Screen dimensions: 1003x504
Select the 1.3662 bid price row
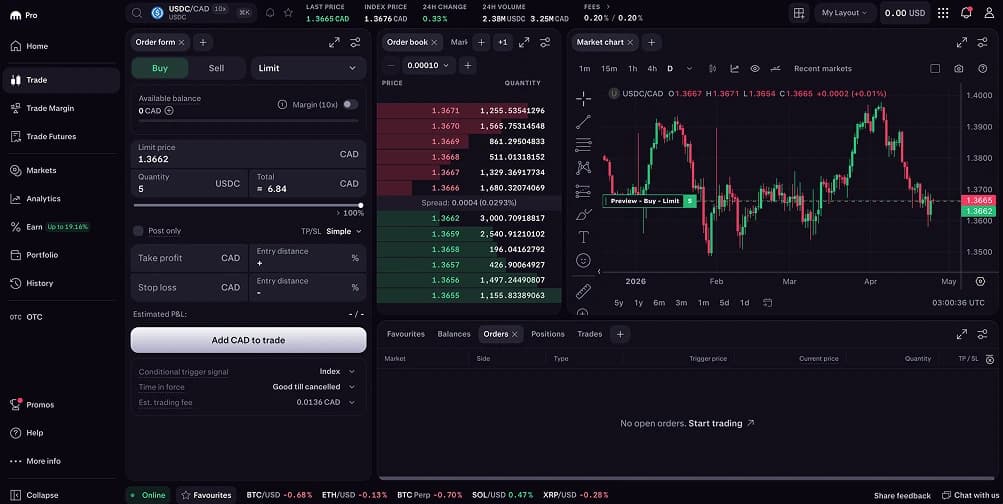469,218
